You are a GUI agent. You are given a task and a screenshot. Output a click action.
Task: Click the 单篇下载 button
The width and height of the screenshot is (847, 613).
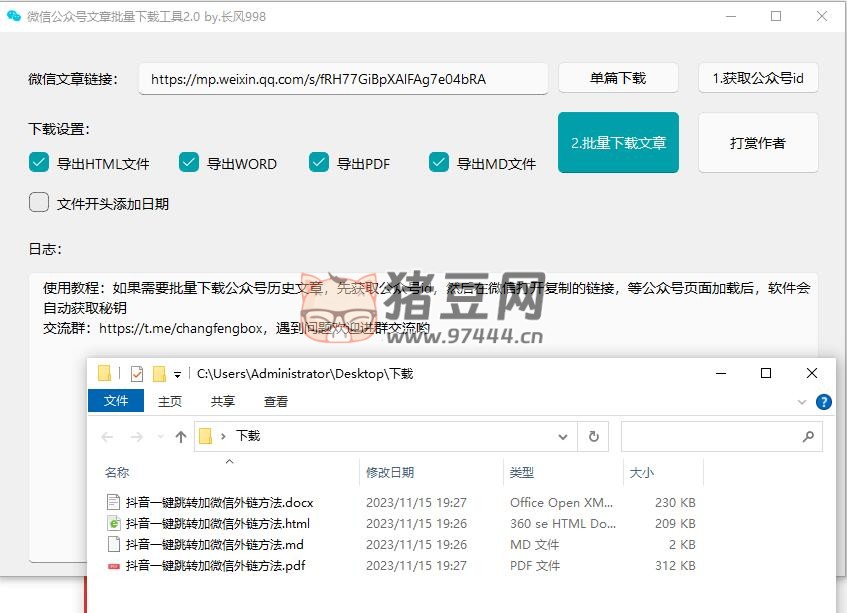617,78
